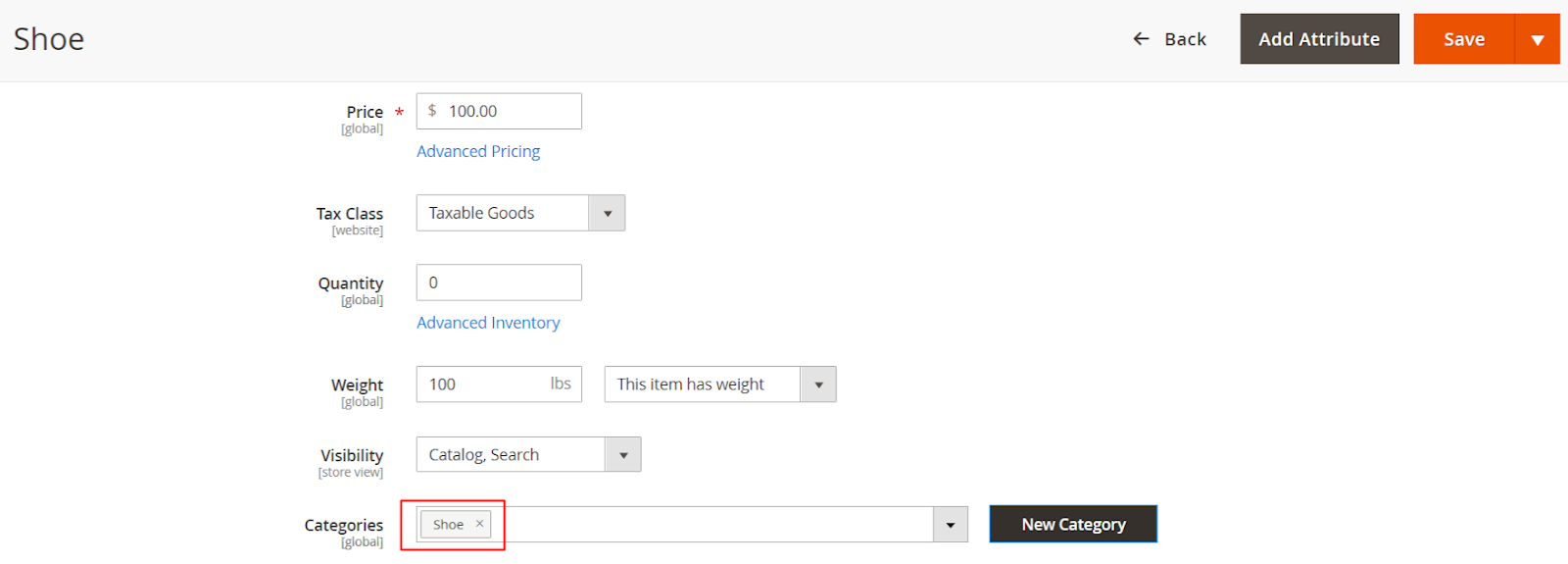Expand the Categories list arrow
Image resolution: width=1568 pixels, height=564 pixels.
[950, 525]
